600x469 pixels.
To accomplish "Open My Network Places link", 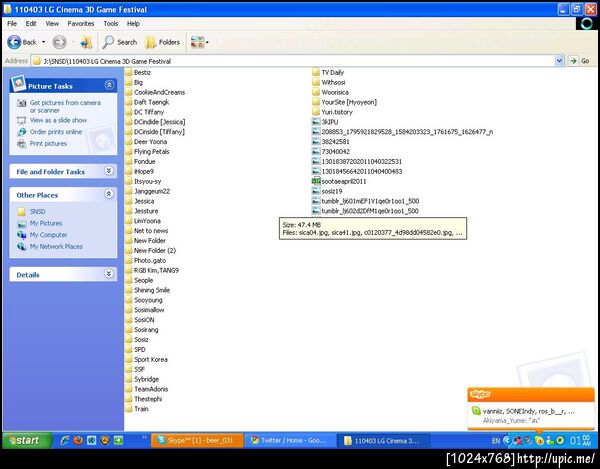I will (56, 246).
